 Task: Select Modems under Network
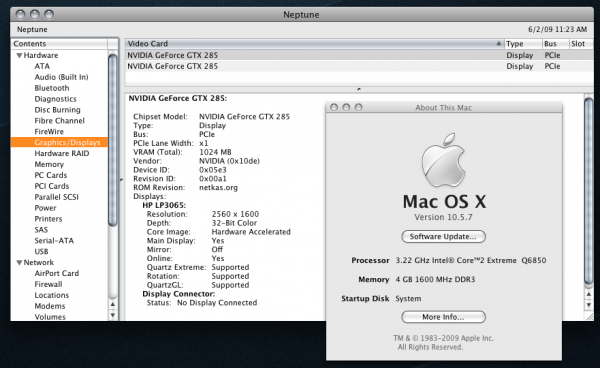[x=50, y=306]
